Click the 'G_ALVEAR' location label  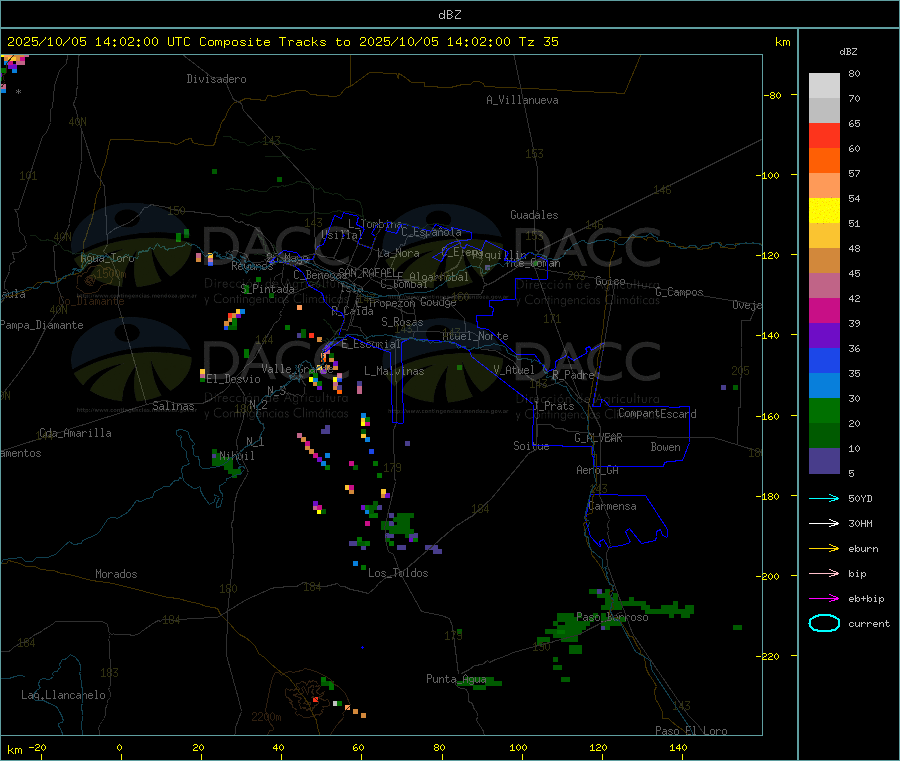click(598, 438)
